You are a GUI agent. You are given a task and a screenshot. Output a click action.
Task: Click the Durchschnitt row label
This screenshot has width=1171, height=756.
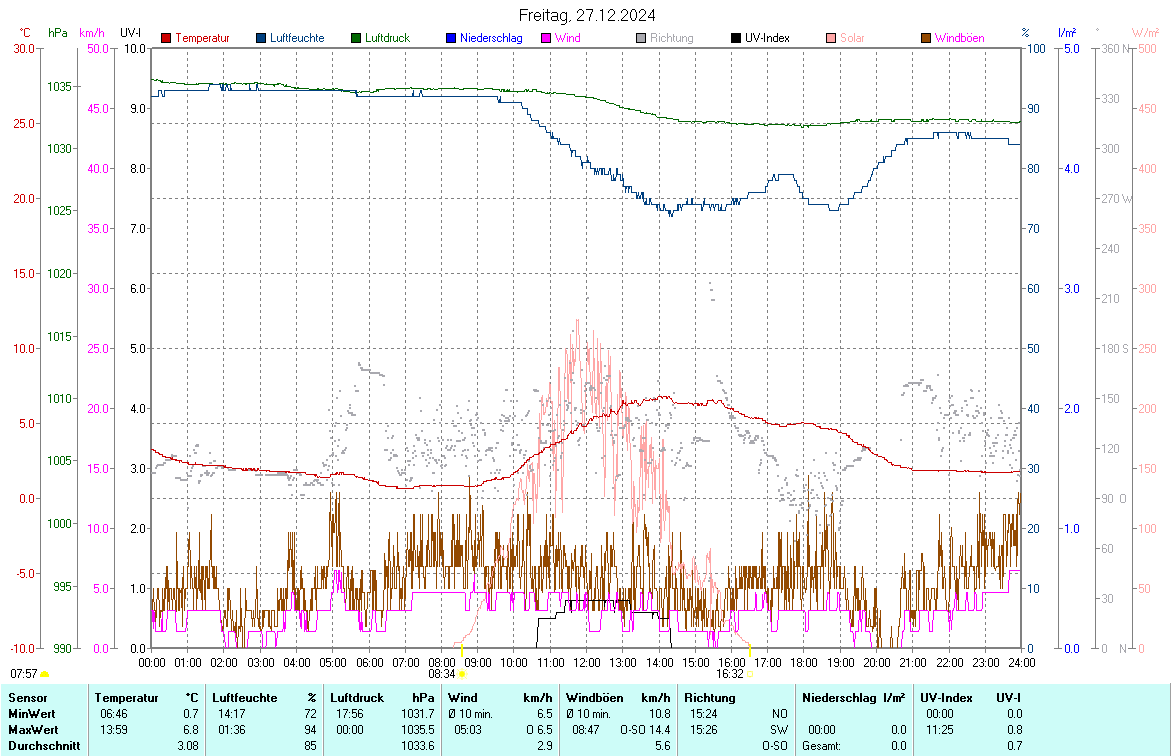(42, 746)
